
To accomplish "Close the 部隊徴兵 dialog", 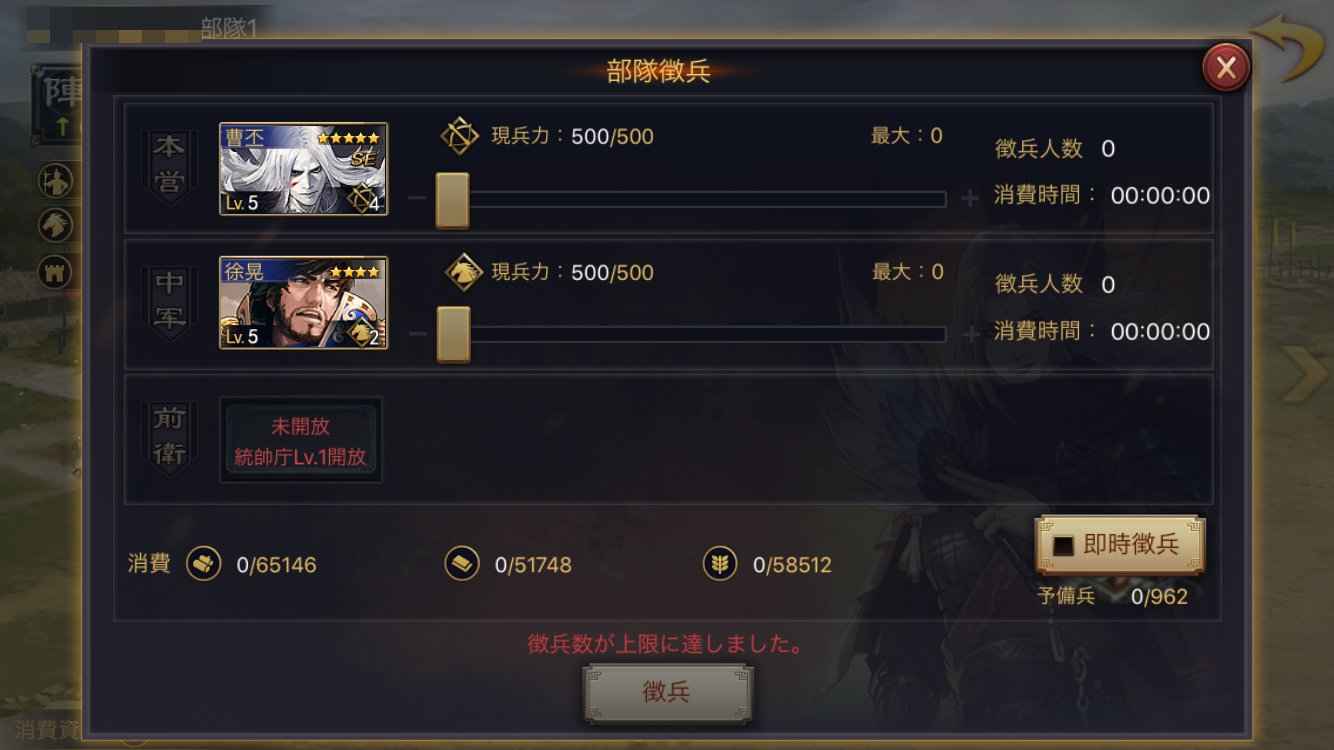I will 1226,68.
